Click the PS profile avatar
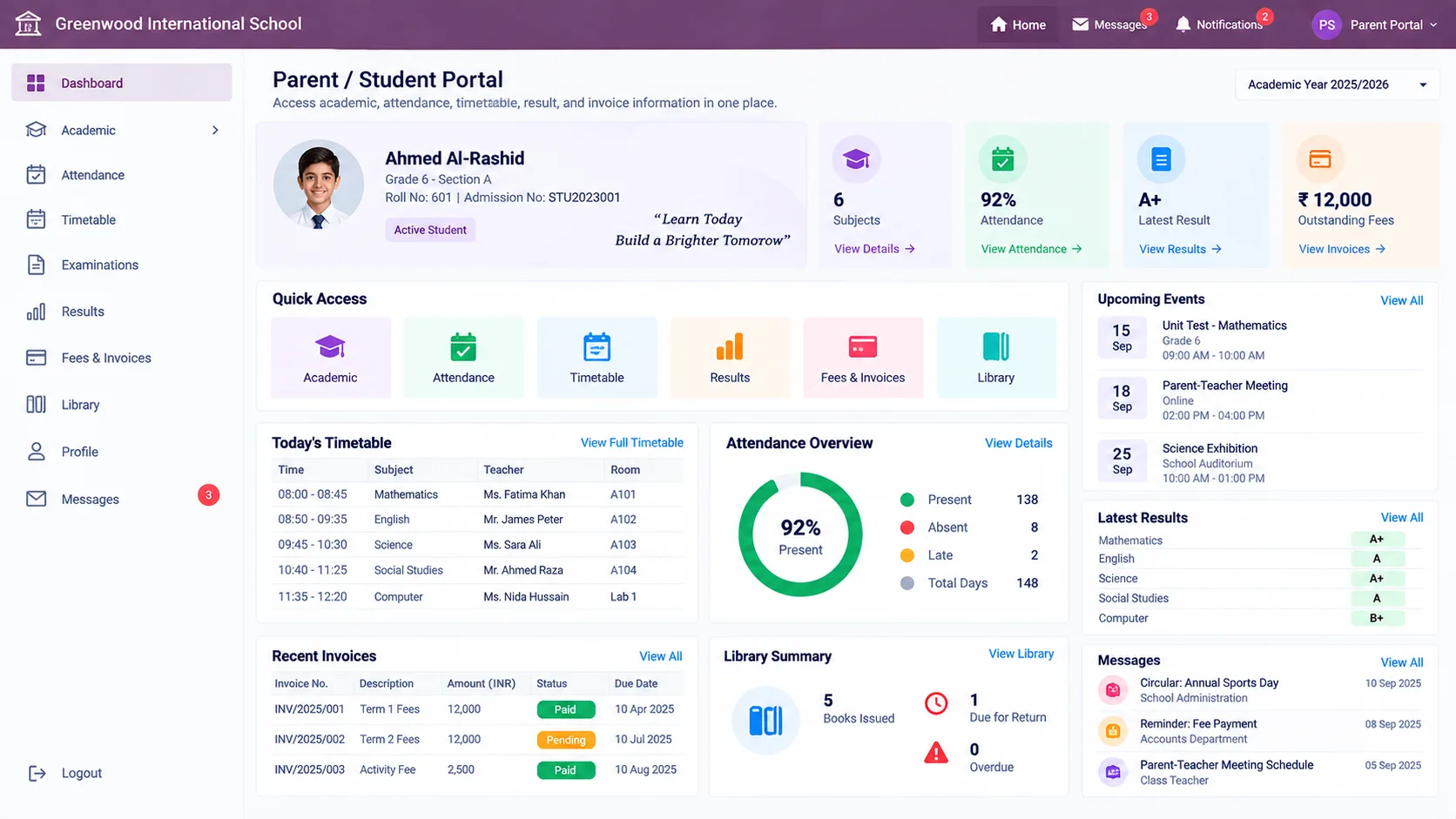 point(1326,24)
